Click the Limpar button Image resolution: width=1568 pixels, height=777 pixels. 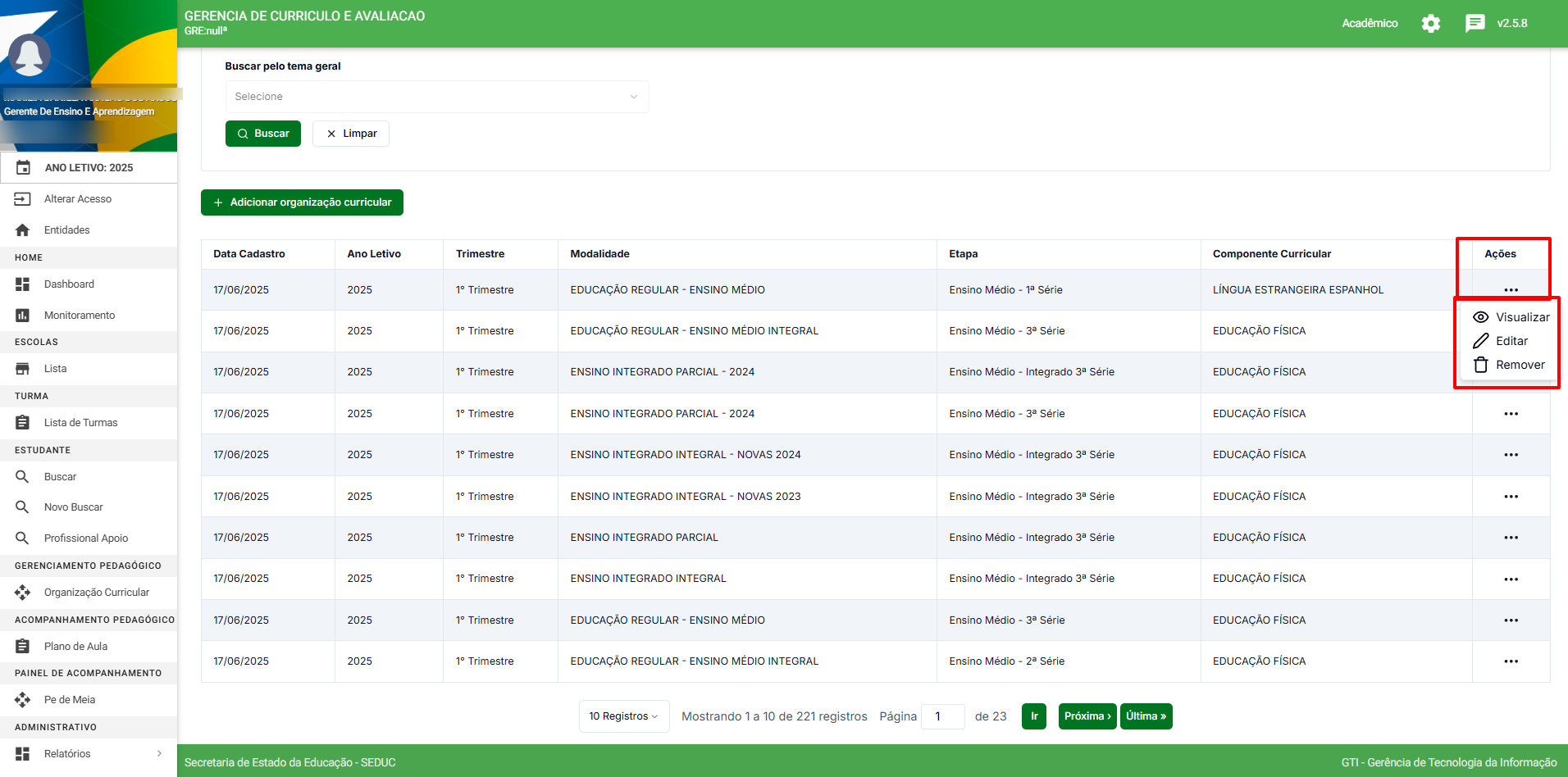pos(351,134)
